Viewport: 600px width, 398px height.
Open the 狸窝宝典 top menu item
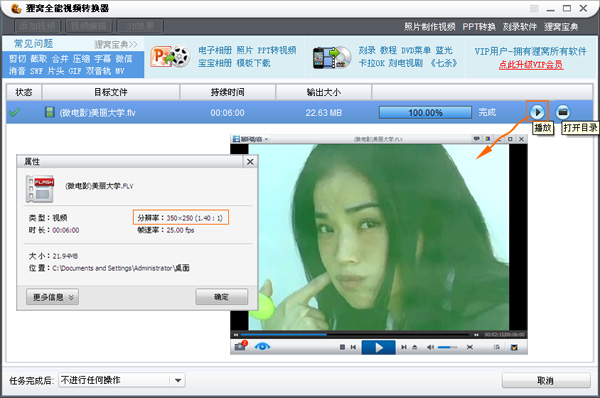(x=561, y=27)
